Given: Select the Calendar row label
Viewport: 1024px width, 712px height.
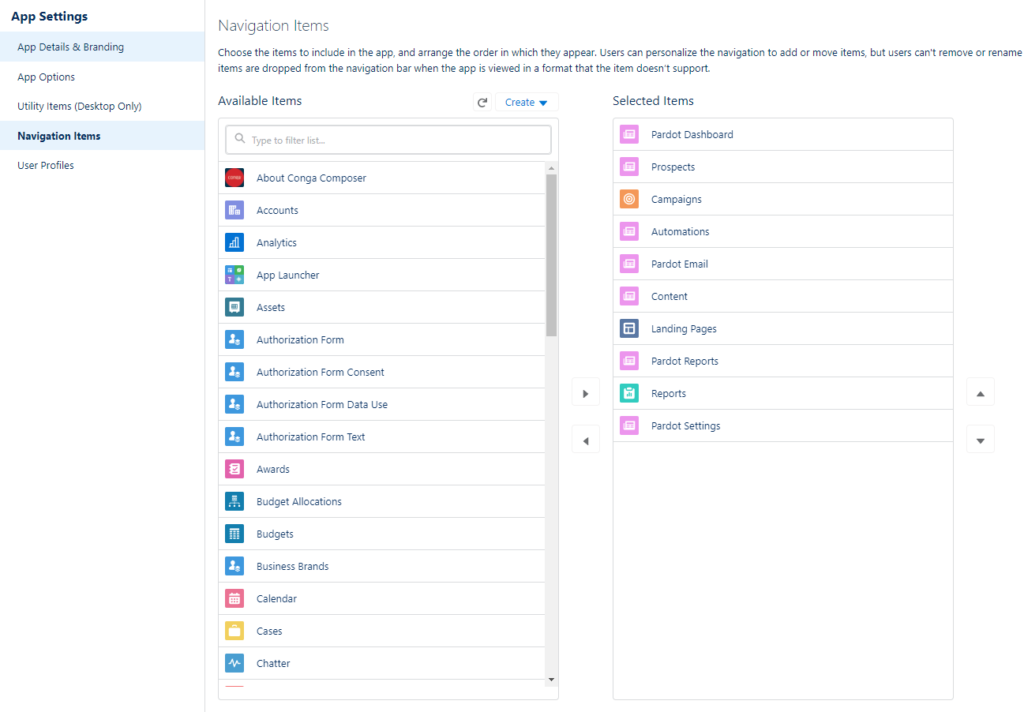Looking at the screenshot, I should click(276, 598).
